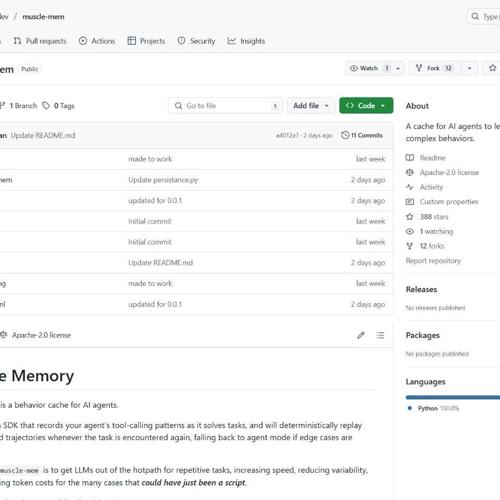The width and height of the screenshot is (500, 500).
Task: Click the 't' shortcut badge in the Go to file field
Action: [x=275, y=106]
